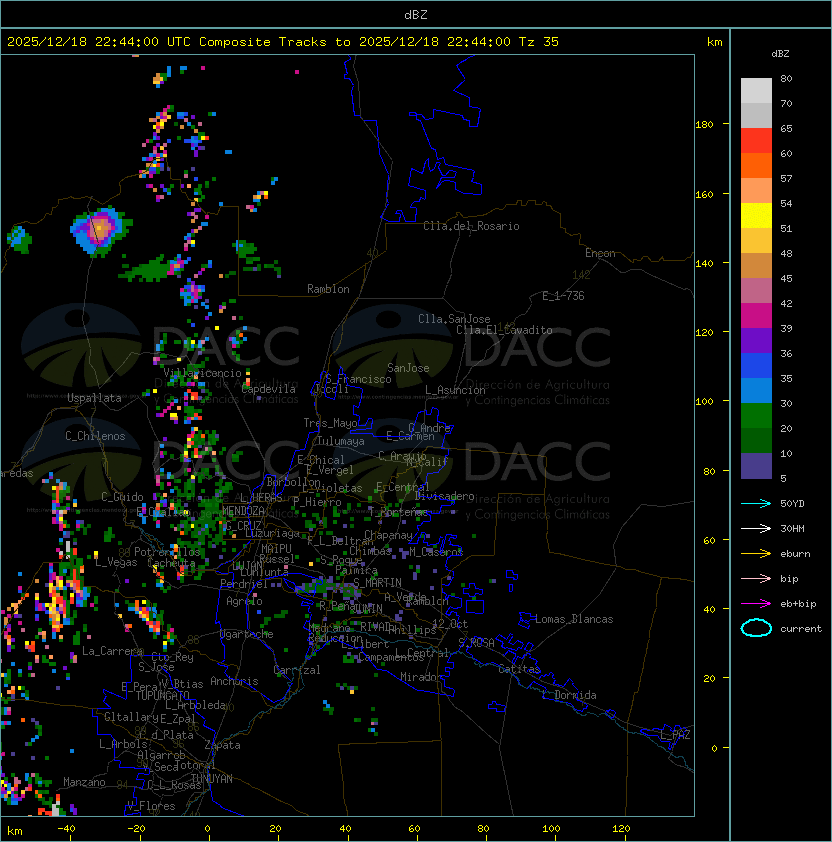Image resolution: width=832 pixels, height=842 pixels.
Task: Click the strong radar cell near Uspallata north
Action: pyautogui.click(x=100, y=230)
